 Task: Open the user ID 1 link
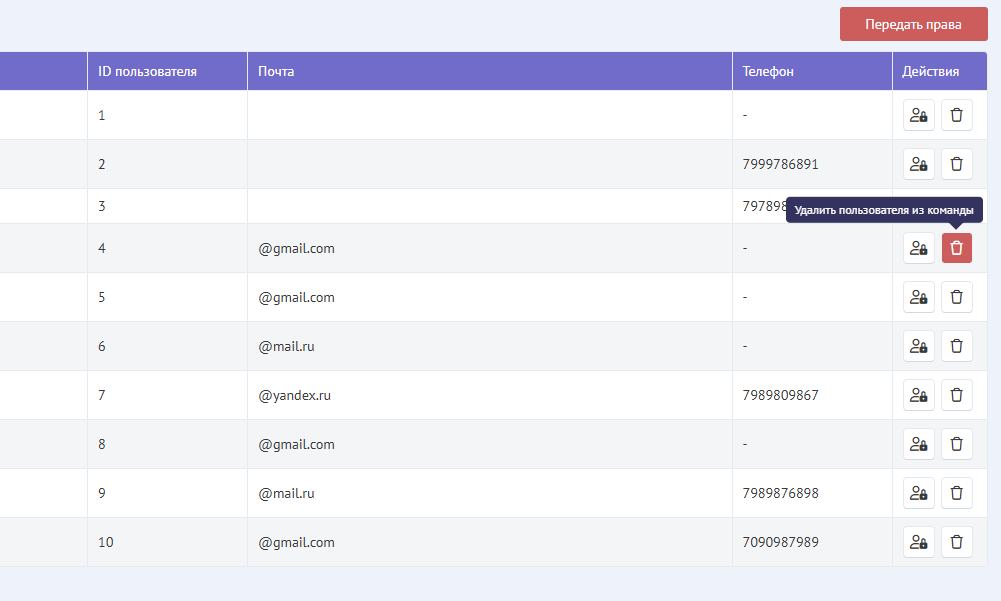tap(102, 115)
